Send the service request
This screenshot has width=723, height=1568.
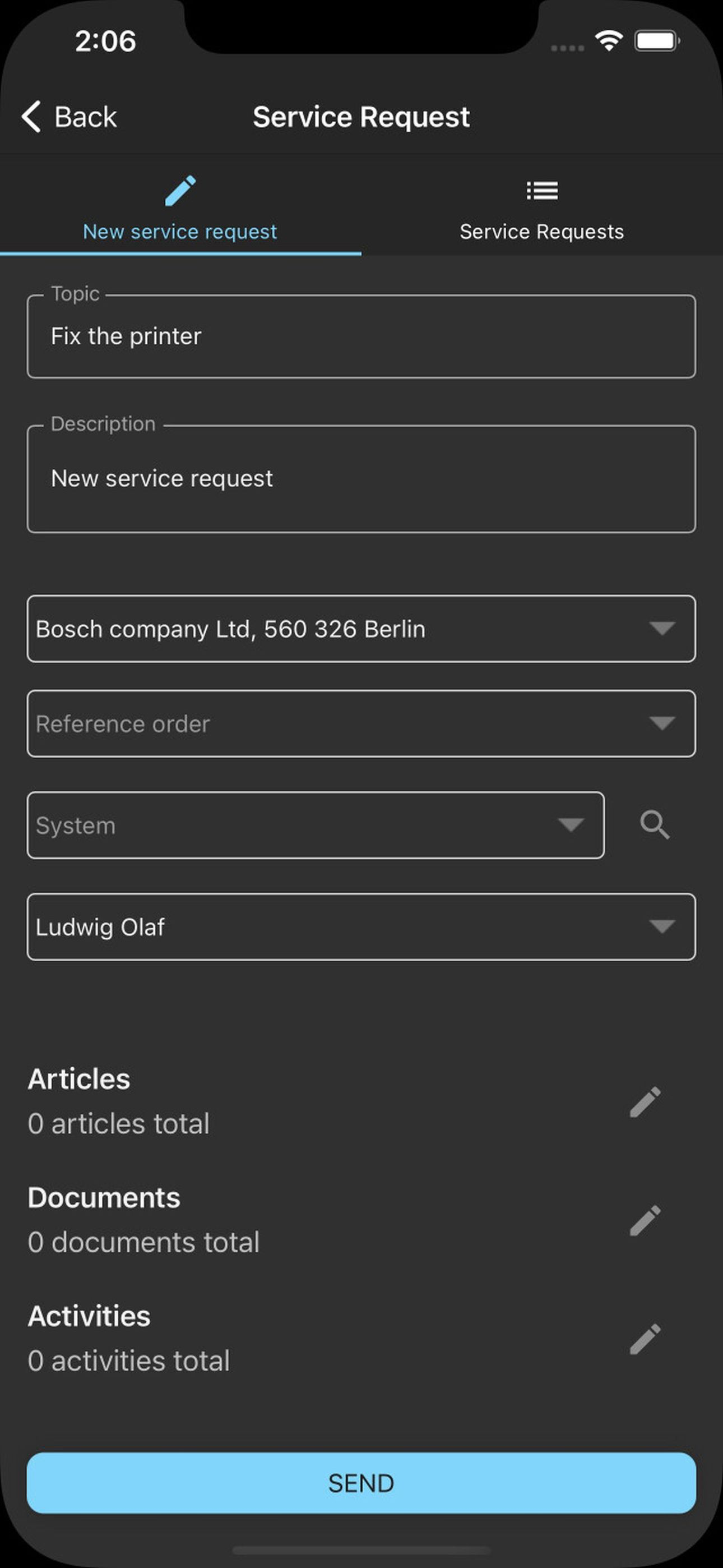pyautogui.click(x=361, y=1483)
